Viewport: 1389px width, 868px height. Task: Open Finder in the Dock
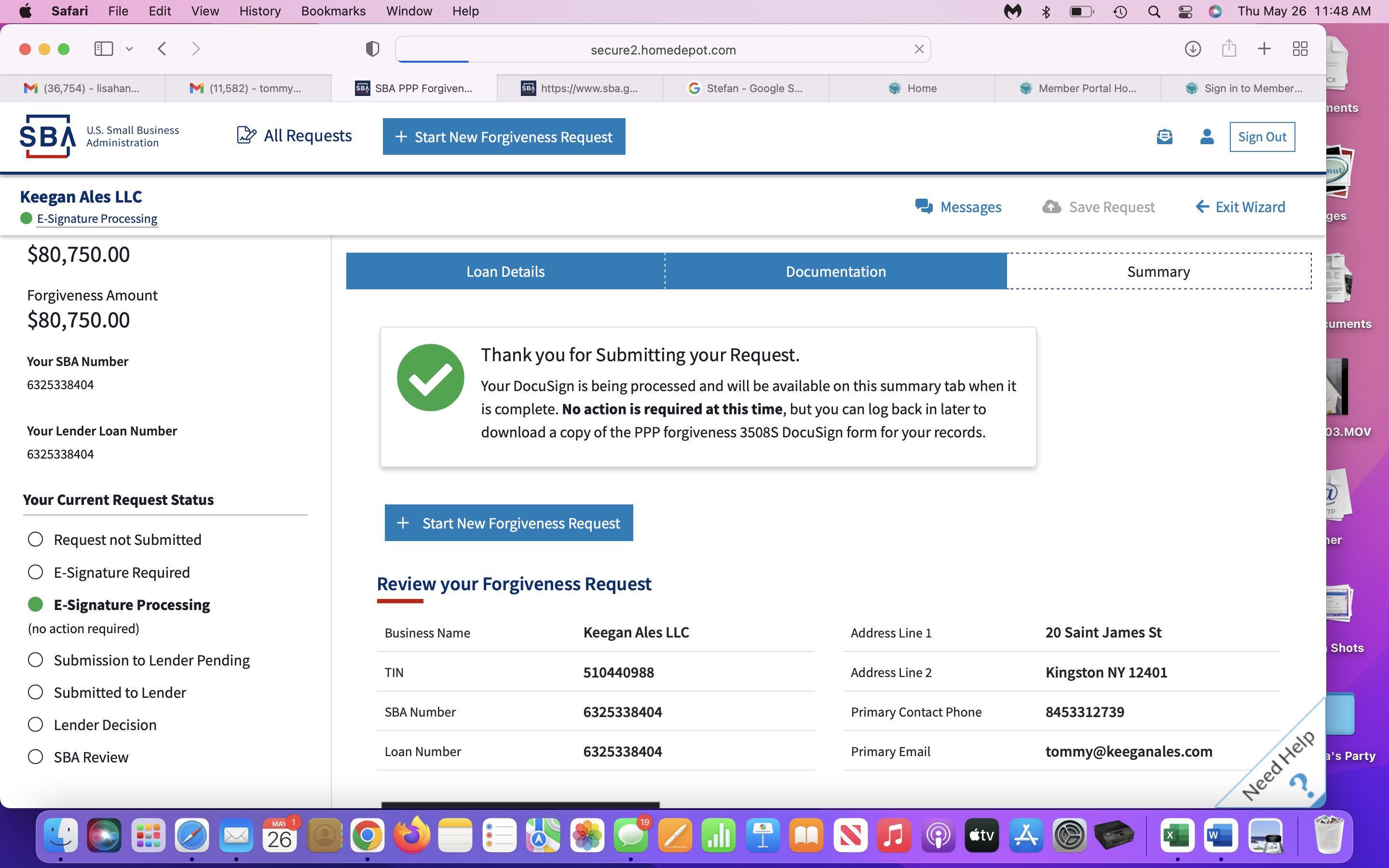pos(60,835)
